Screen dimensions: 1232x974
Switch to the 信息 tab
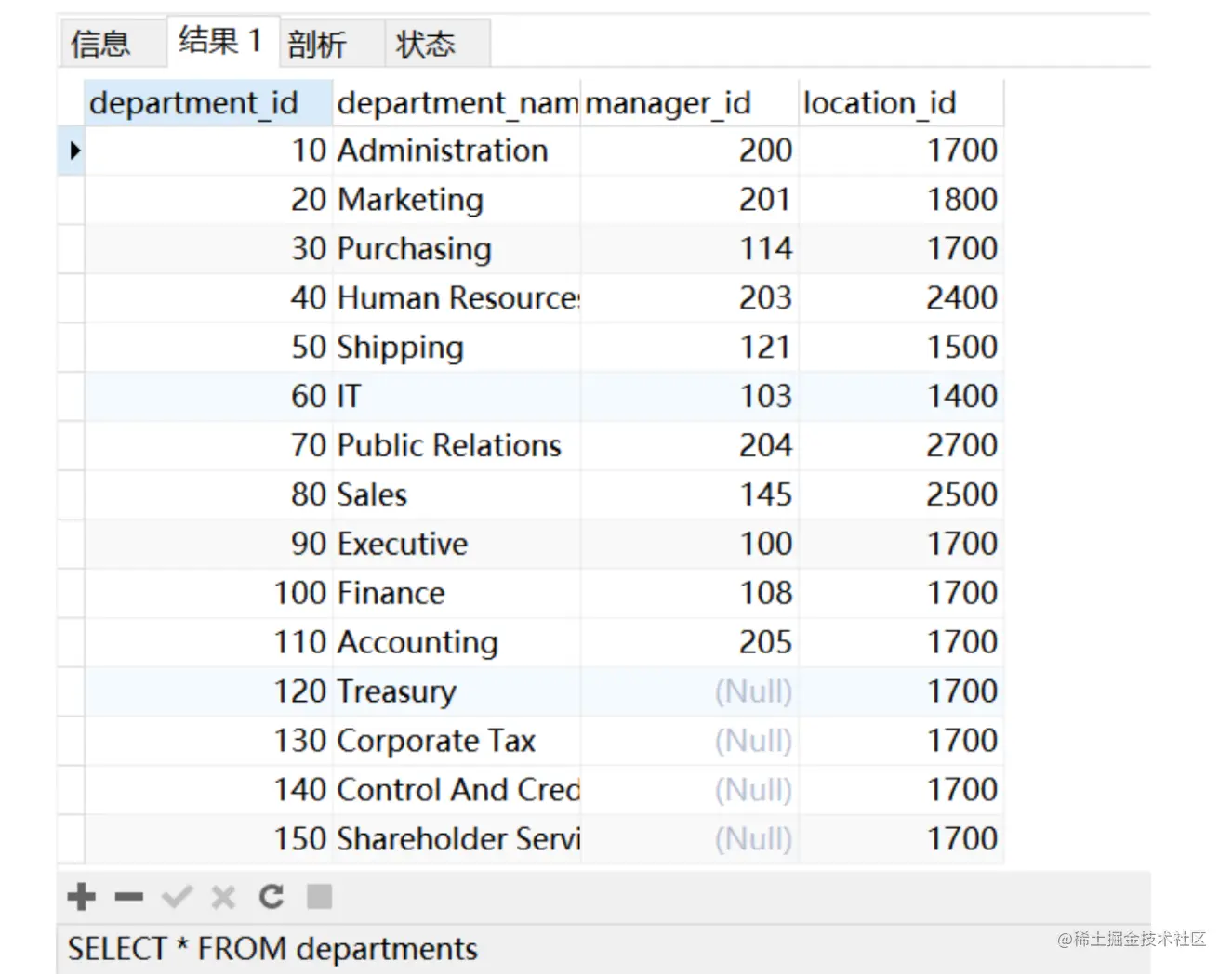[x=100, y=44]
